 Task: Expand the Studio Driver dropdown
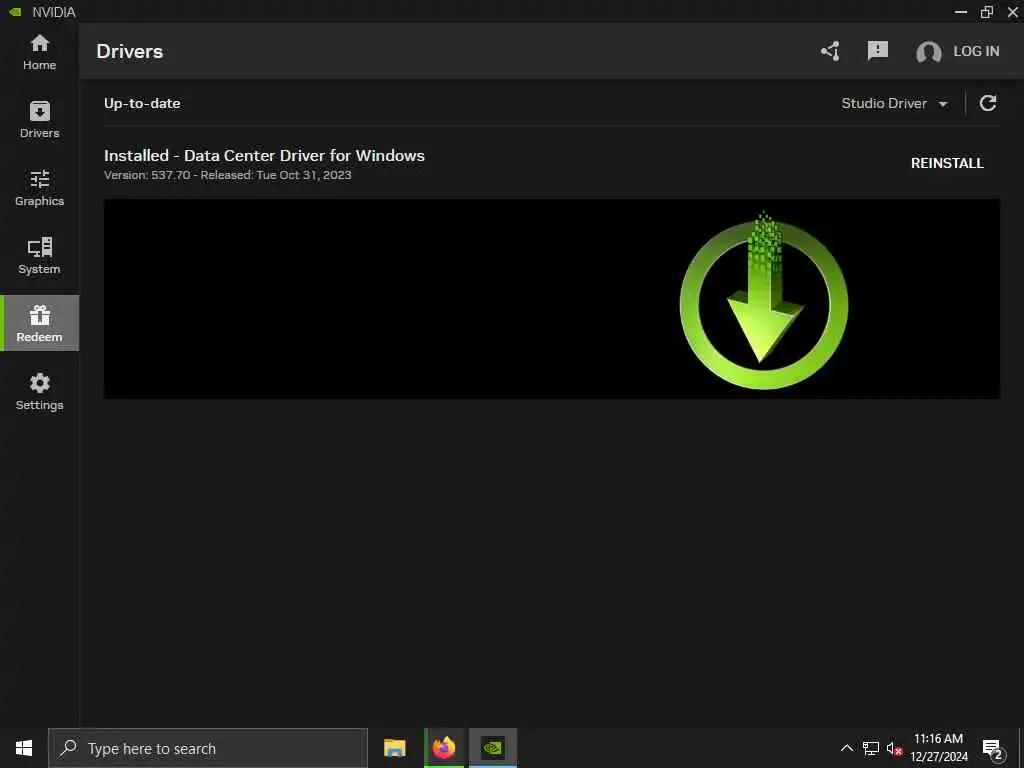(894, 103)
